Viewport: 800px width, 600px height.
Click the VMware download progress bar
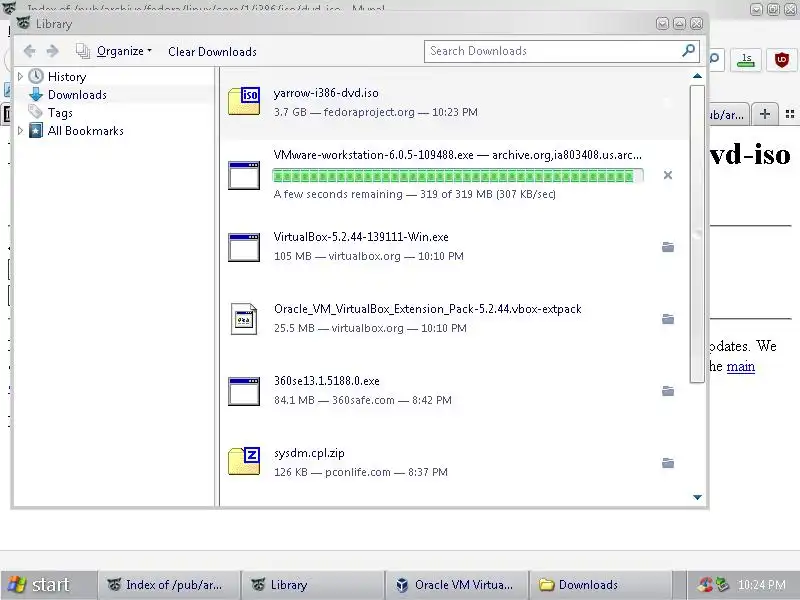[x=458, y=176]
